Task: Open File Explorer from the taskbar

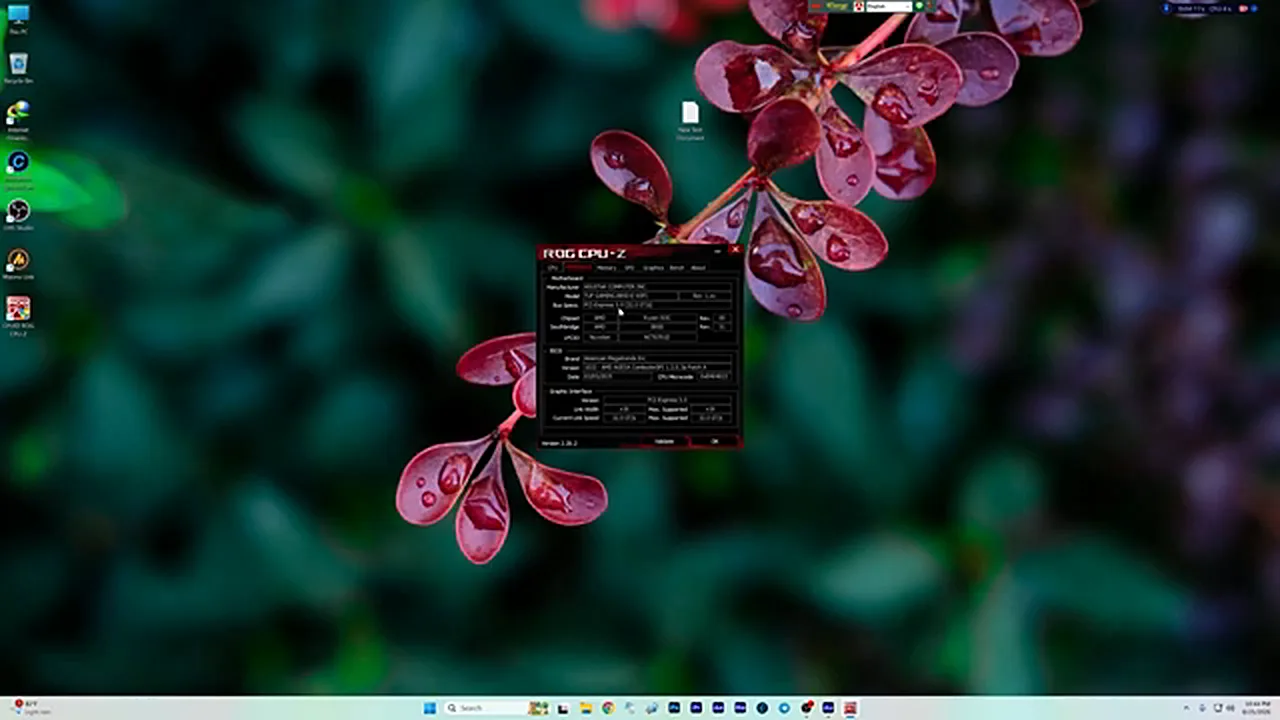Action: pyautogui.click(x=586, y=708)
